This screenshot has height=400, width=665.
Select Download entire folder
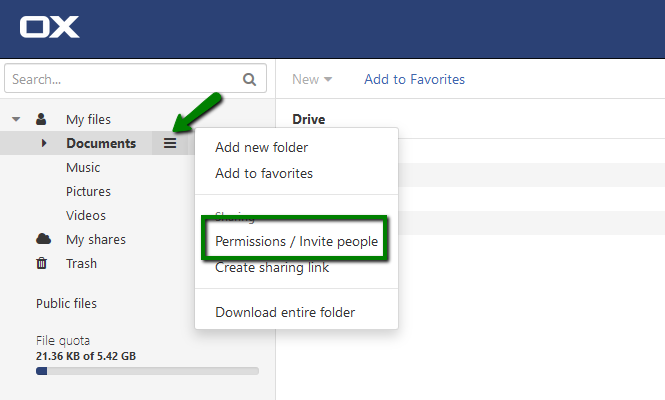point(285,312)
